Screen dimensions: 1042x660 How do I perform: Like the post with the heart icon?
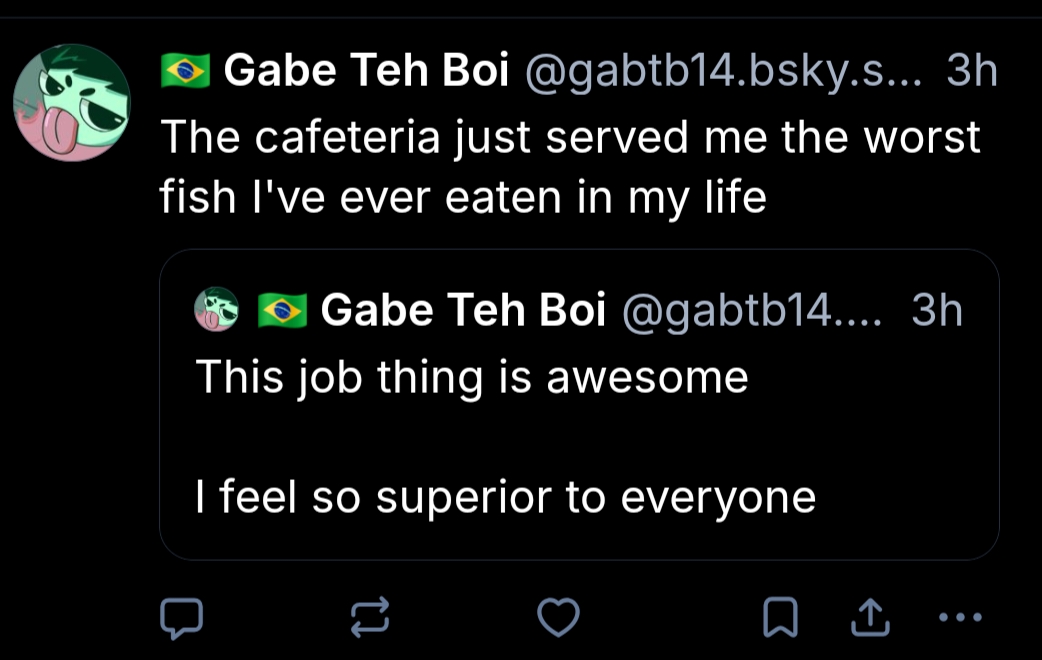[559, 618]
